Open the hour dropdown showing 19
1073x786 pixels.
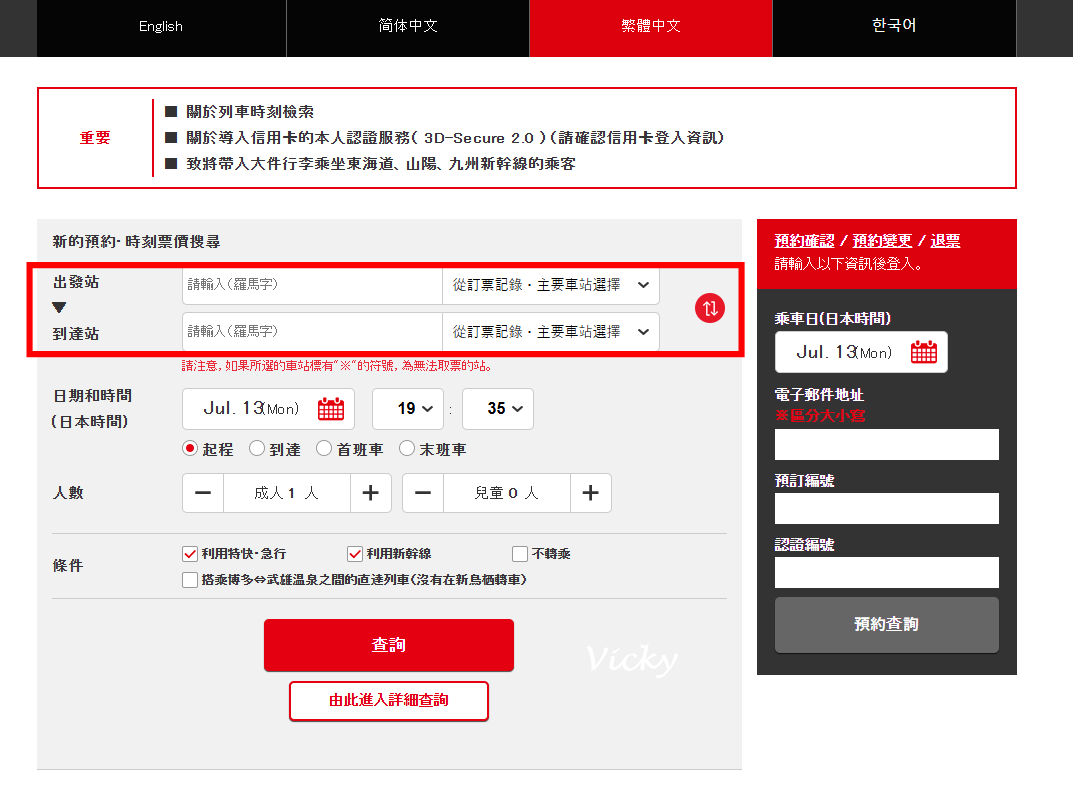(408, 408)
